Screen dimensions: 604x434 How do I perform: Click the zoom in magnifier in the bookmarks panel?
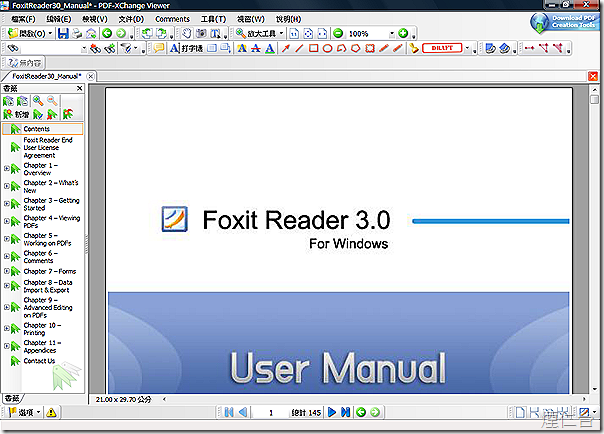[x=38, y=101]
